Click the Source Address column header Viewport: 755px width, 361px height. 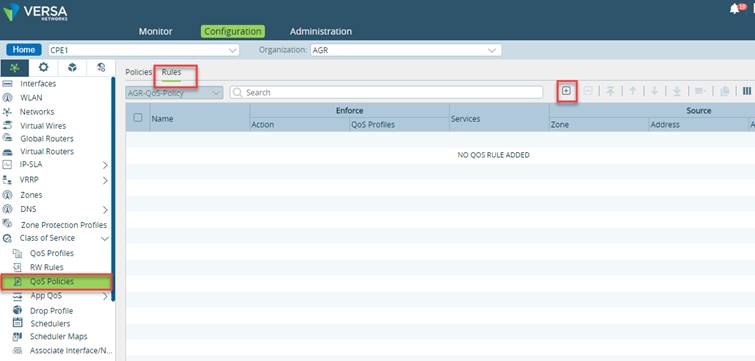pyautogui.click(x=665, y=125)
